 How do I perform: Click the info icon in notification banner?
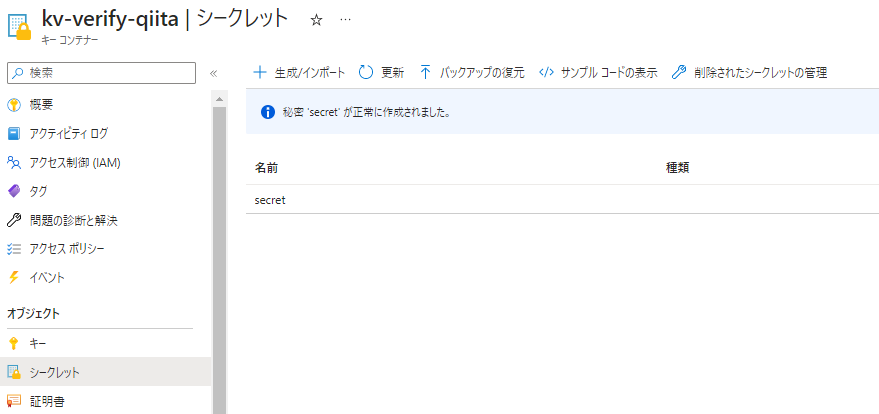coord(268,112)
